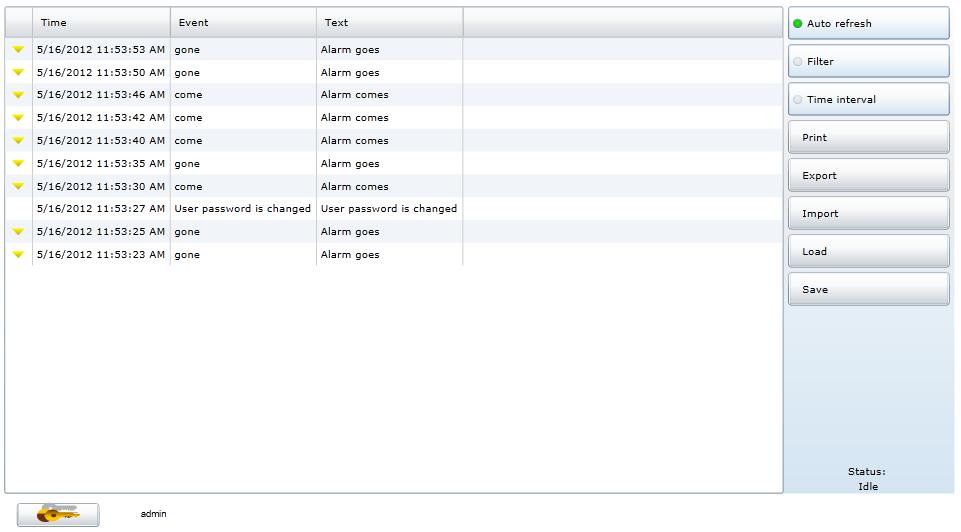This screenshot has height=532, width=961.
Task: Sort by the Text column header
Action: pos(389,22)
